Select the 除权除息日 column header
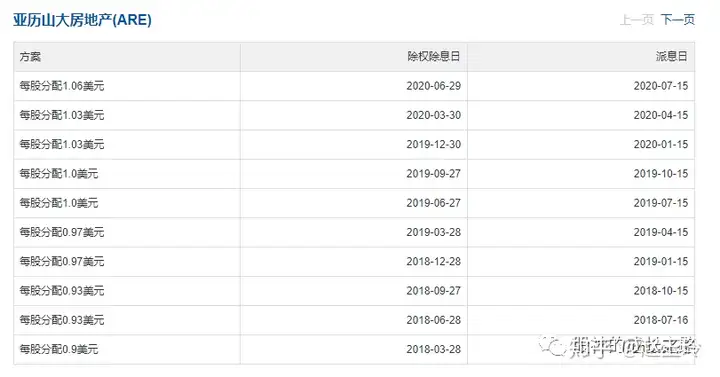 click(433, 56)
